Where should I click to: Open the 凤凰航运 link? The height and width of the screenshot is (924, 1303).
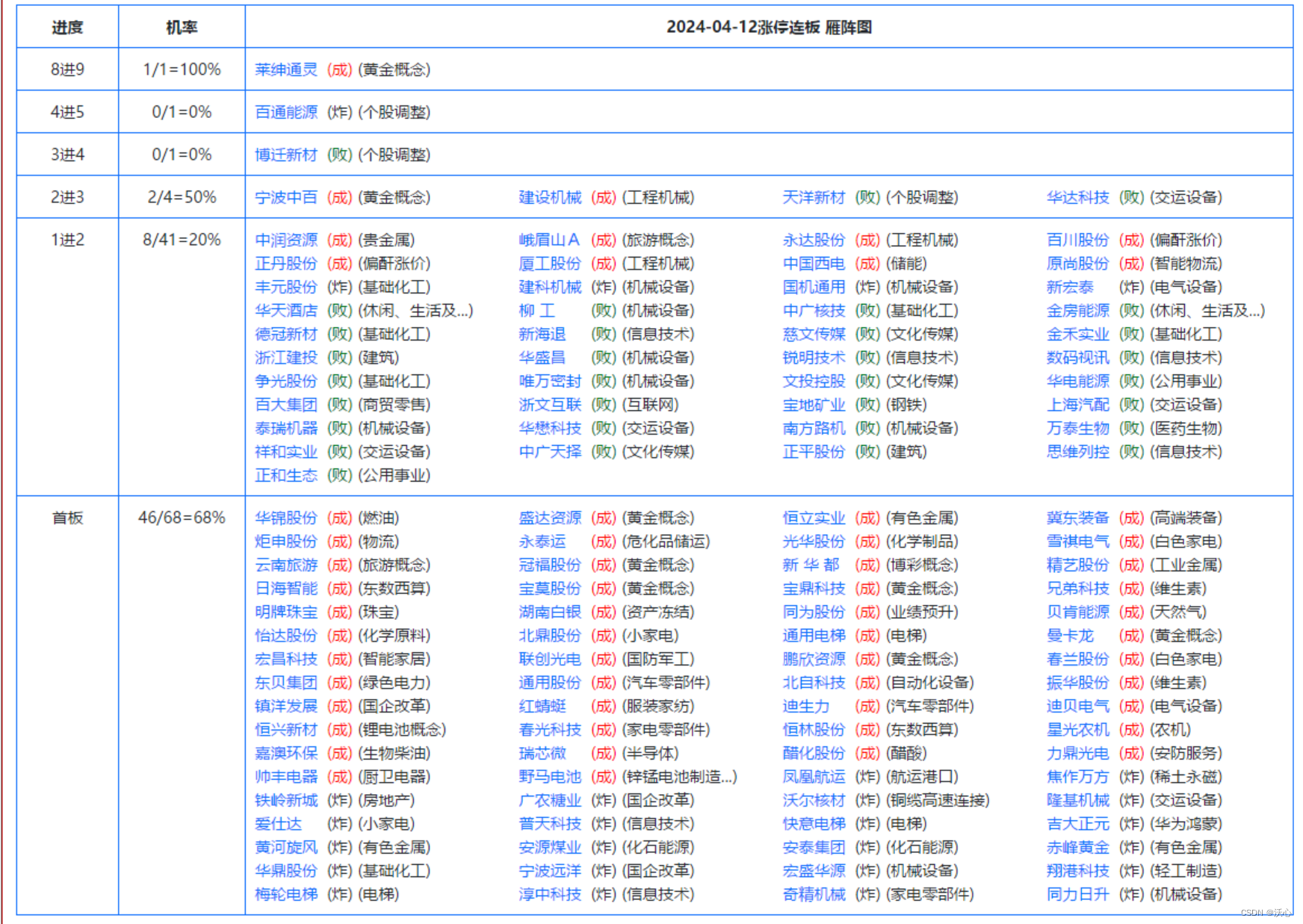point(814,777)
